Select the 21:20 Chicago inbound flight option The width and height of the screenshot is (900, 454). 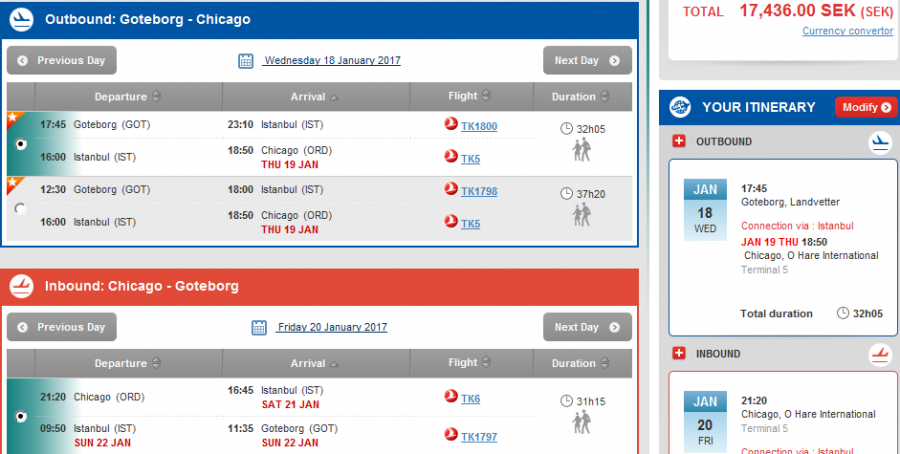pyautogui.click(x=21, y=416)
